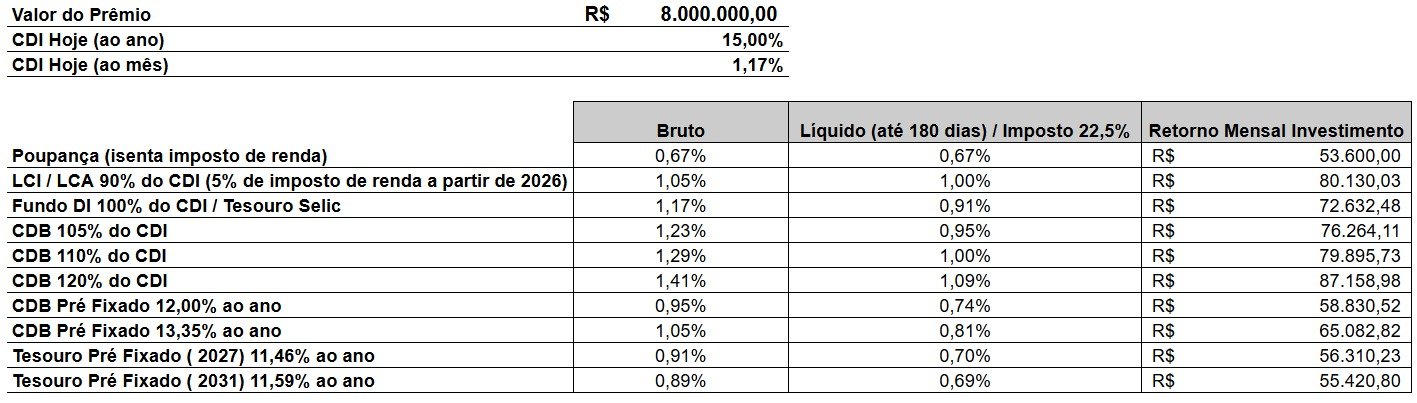This screenshot has width=1417, height=403.
Task: Select CDB Pré Fixado 12,00% ao ano label
Action: click(146, 306)
